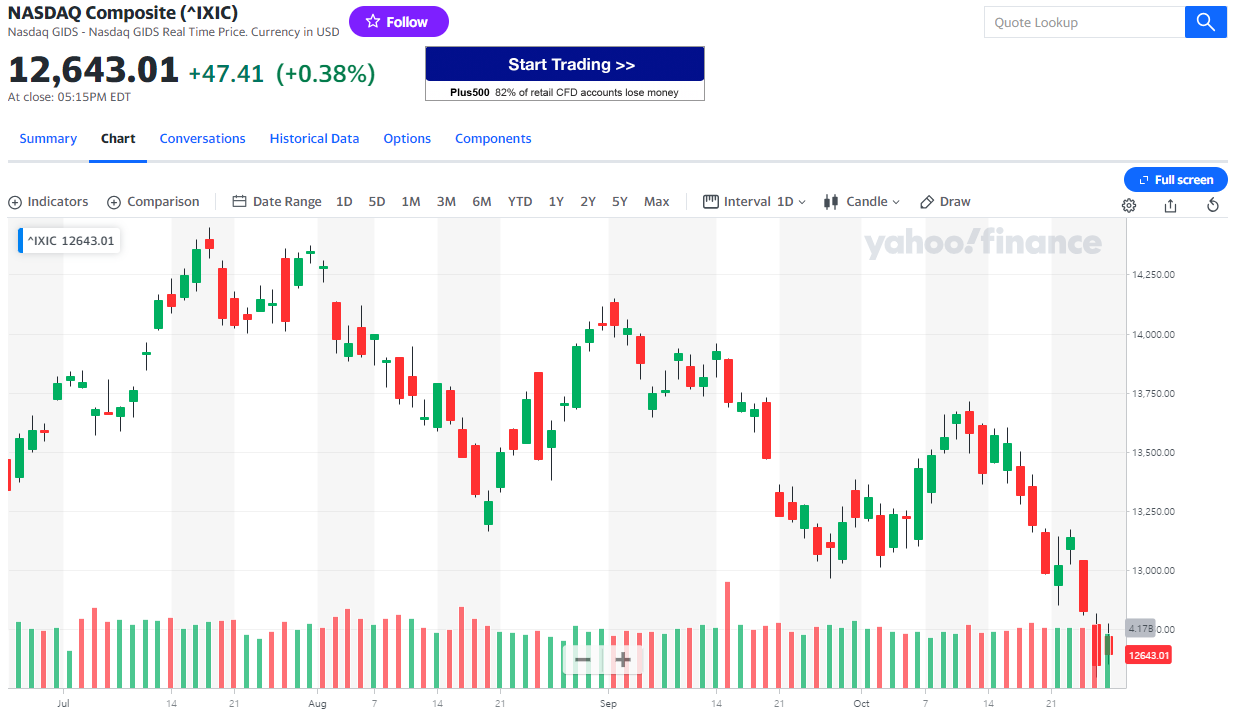1237x712 pixels.
Task: Set chart range to 2Y
Action: click(588, 202)
